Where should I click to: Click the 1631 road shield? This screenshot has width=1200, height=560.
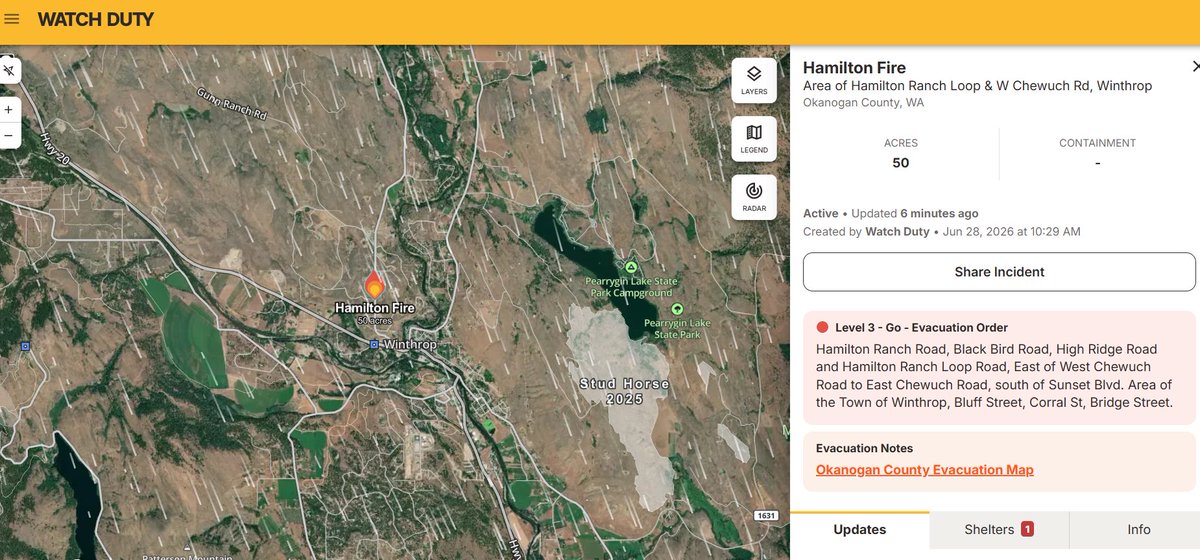coord(766,516)
